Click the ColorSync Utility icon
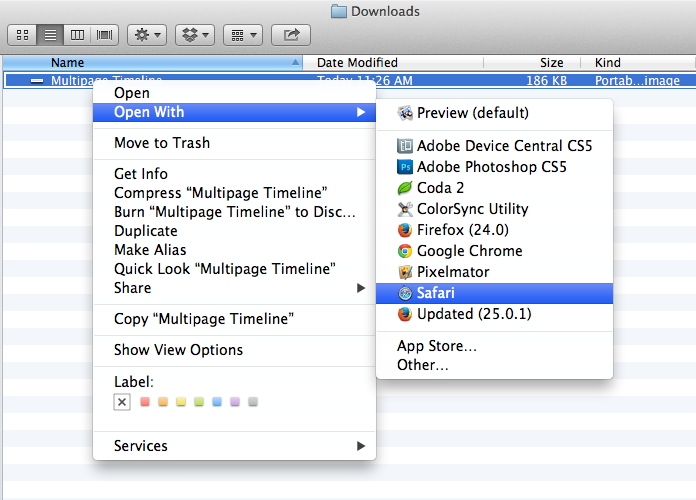696x500 pixels. (x=405, y=209)
